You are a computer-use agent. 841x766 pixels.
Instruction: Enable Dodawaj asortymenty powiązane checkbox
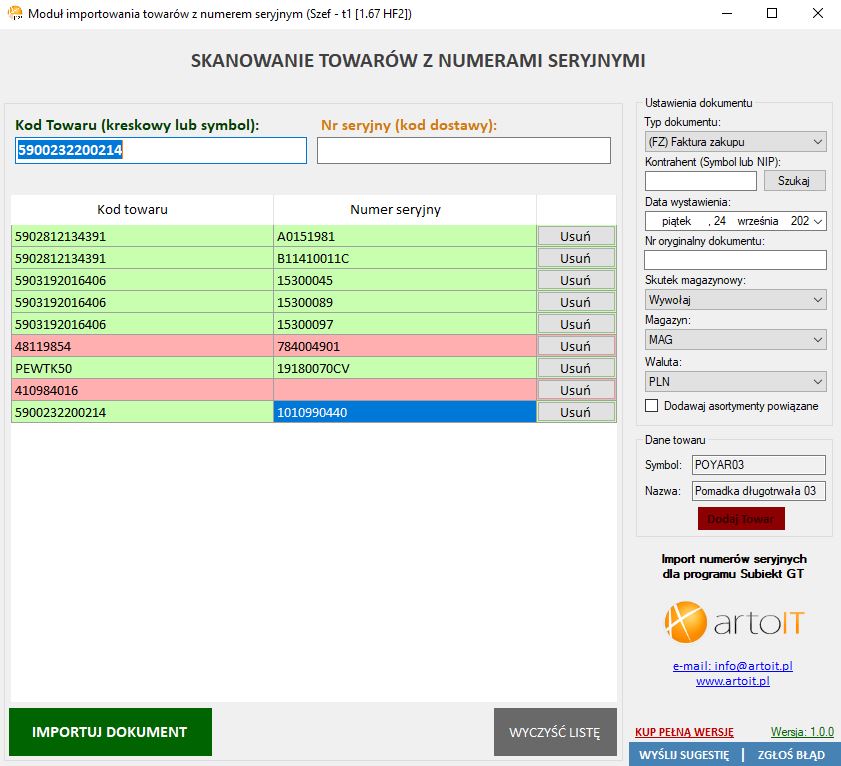point(652,406)
